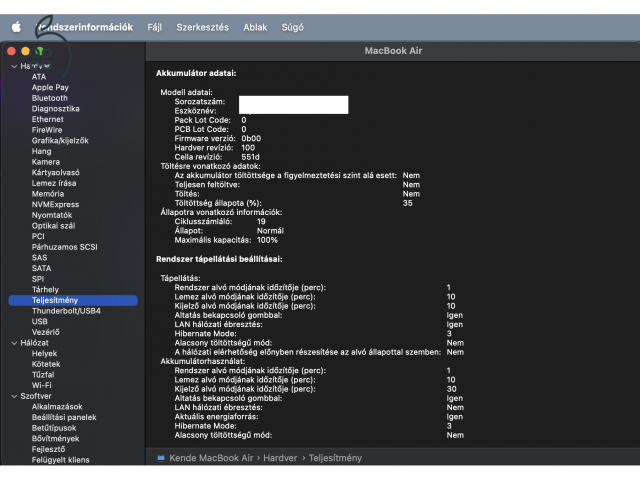Select Bluetooth in the sidebar
Image resolution: width=640 pixels, height=480 pixels.
(x=49, y=98)
